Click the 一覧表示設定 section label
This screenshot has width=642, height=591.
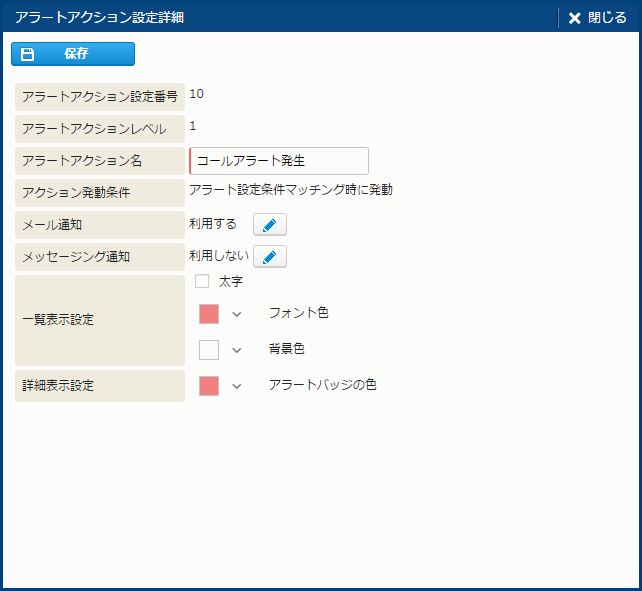tap(100, 320)
